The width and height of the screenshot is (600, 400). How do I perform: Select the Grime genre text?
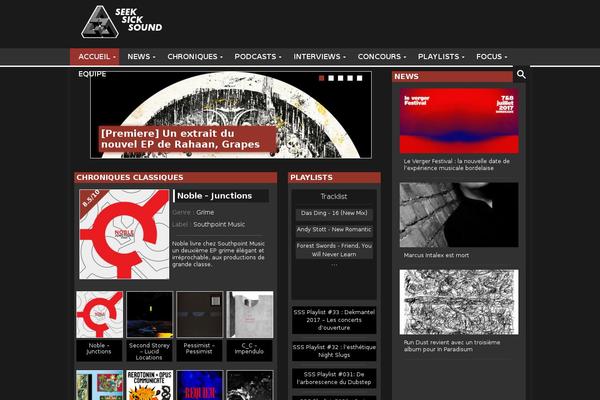pyautogui.click(x=205, y=212)
